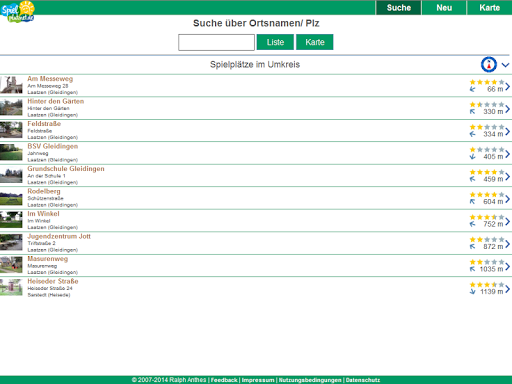Screen dimensions: 512x384
Task: Click the Liste search button
Action: point(275,42)
